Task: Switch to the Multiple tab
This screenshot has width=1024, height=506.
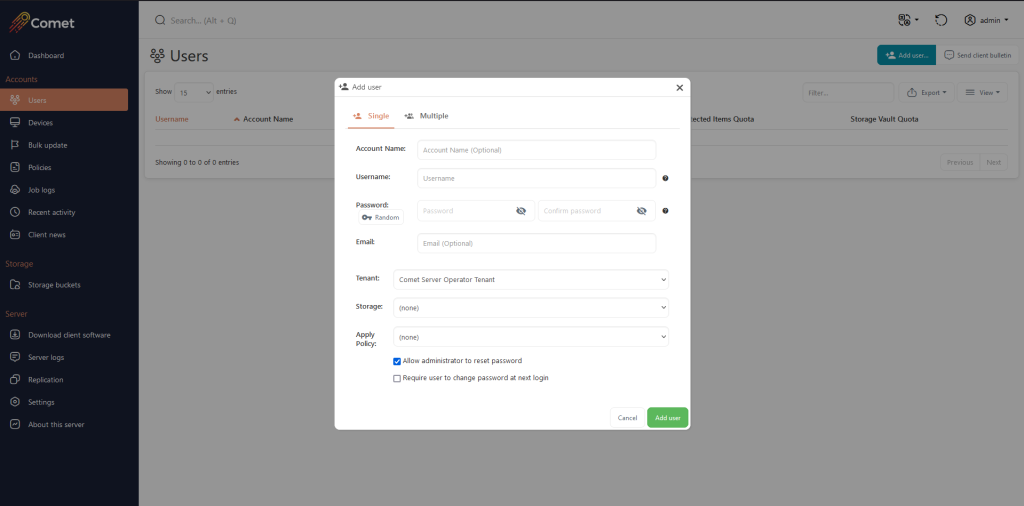Action: (426, 116)
